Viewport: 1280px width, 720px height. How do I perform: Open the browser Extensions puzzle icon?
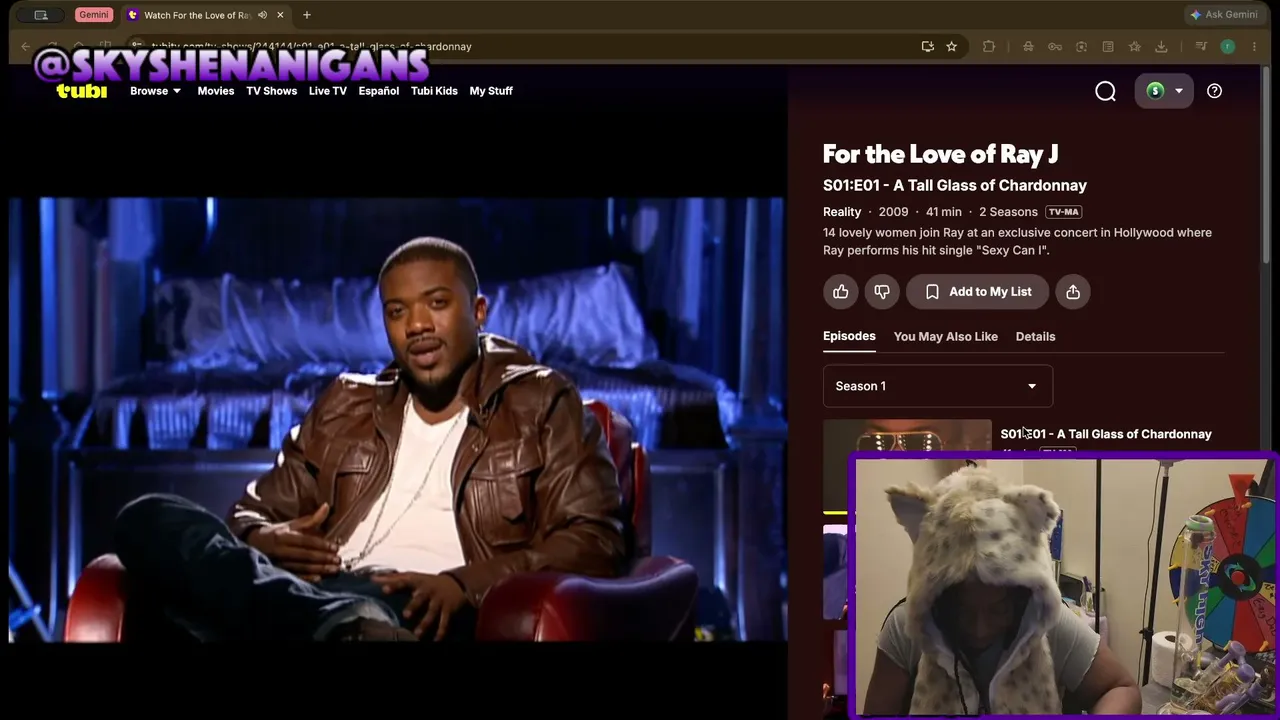989,46
